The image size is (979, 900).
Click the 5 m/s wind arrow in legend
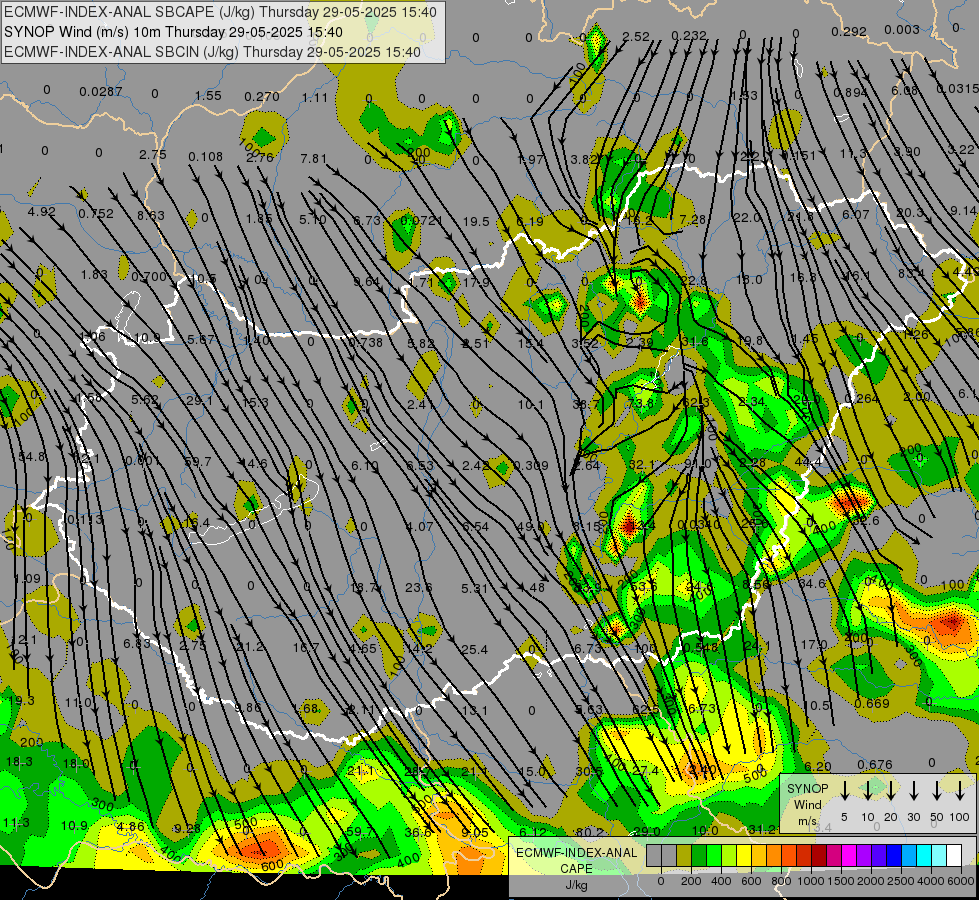844,791
